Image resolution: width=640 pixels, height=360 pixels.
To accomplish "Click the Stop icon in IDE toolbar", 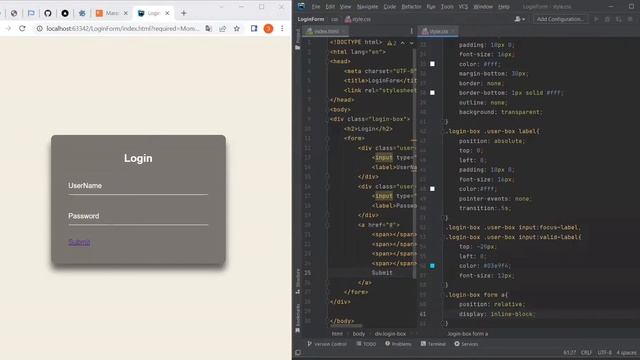I will [630, 19].
